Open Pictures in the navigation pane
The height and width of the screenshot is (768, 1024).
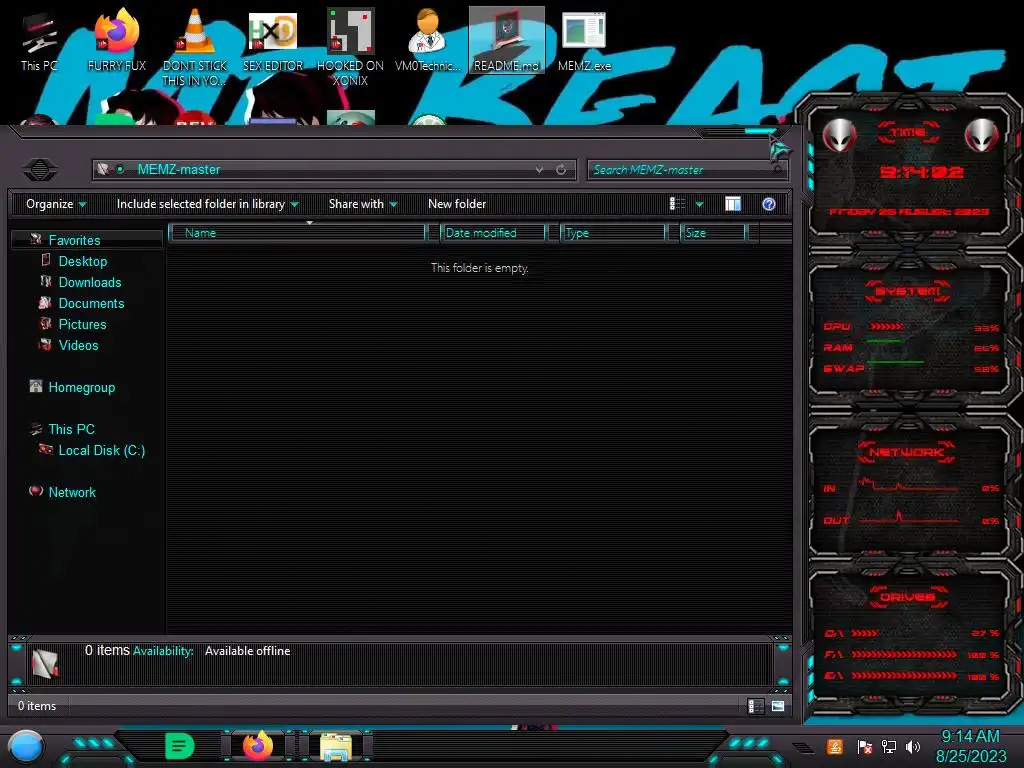[82, 324]
